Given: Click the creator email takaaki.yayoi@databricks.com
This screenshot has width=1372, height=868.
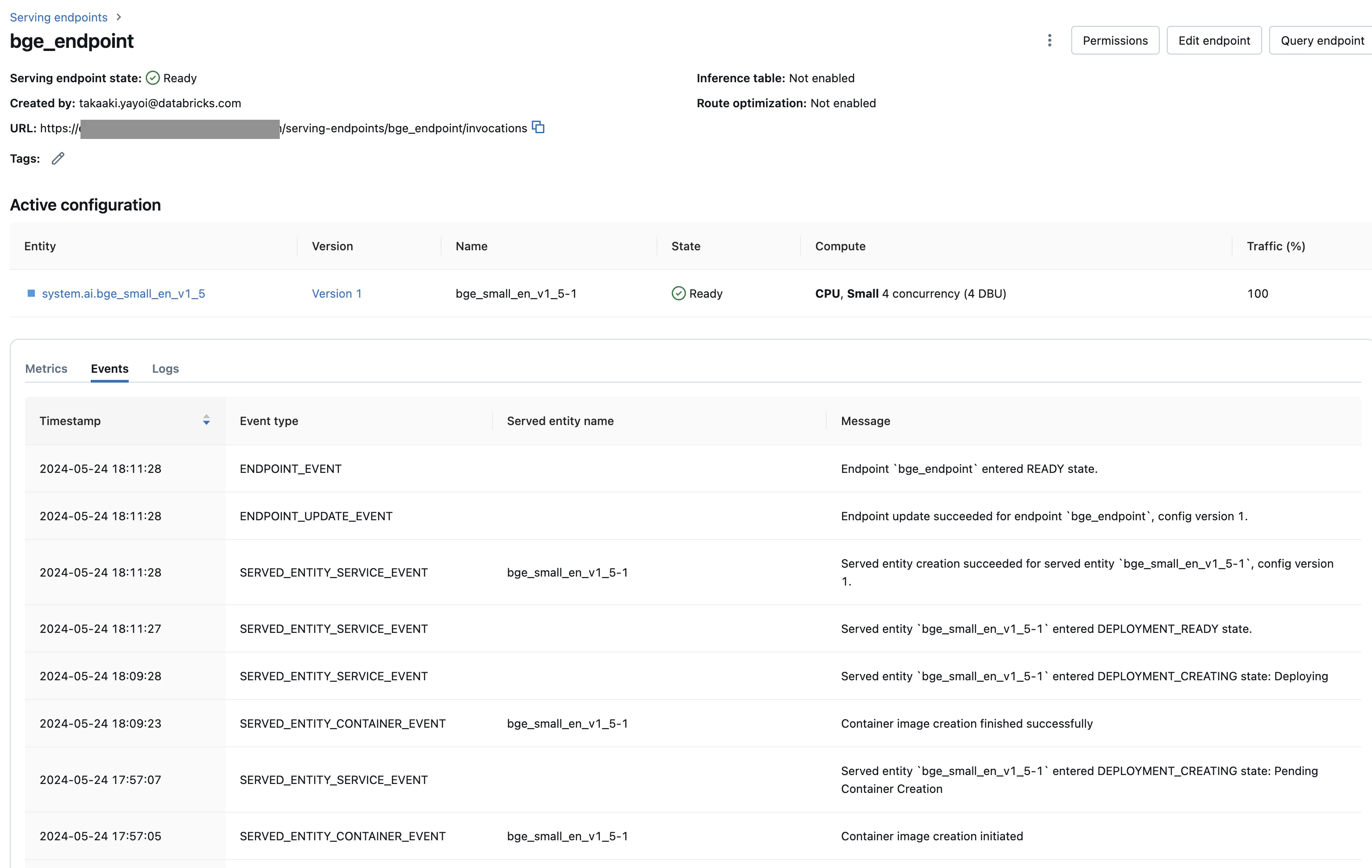Looking at the screenshot, I should pos(160,103).
